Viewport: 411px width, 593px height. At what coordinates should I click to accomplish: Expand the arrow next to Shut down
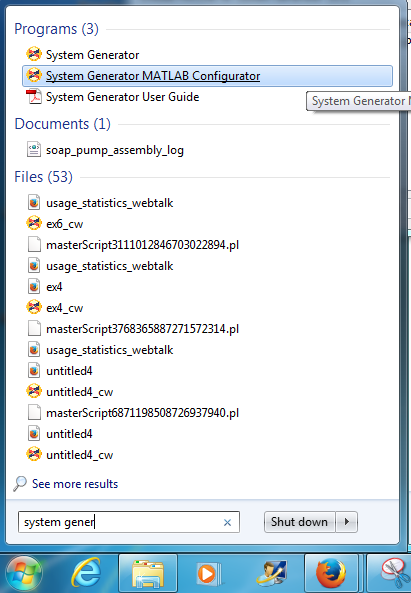(347, 522)
